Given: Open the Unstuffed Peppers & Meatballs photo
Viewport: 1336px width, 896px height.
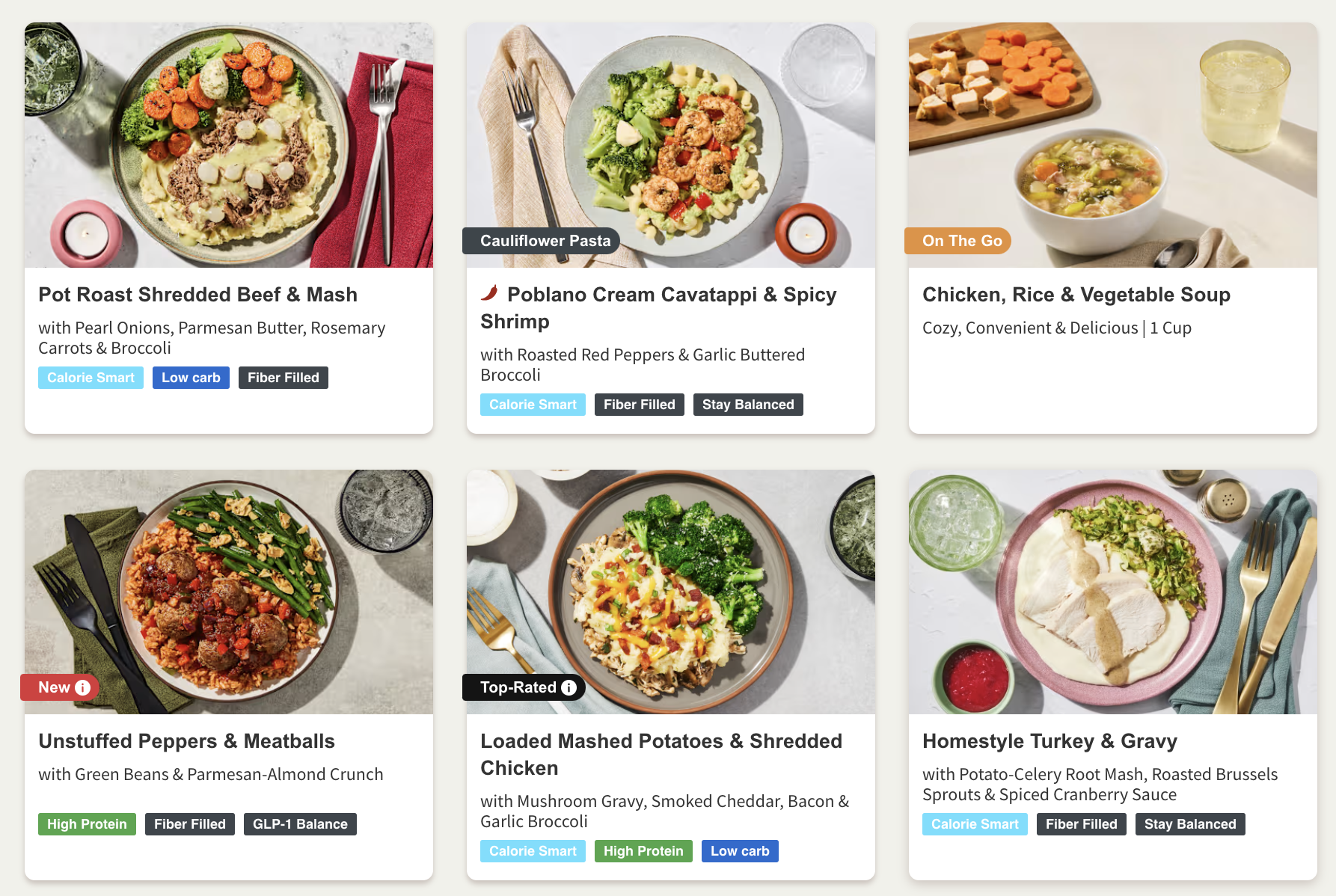Looking at the screenshot, I should pos(229,592).
